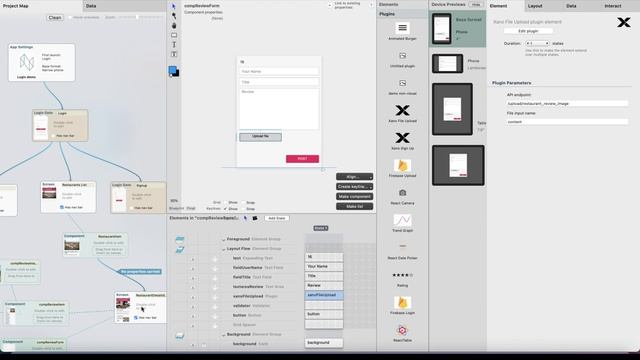The image size is (640, 360).
Task: Click the Background layer stack icon
Action: [180, 336]
